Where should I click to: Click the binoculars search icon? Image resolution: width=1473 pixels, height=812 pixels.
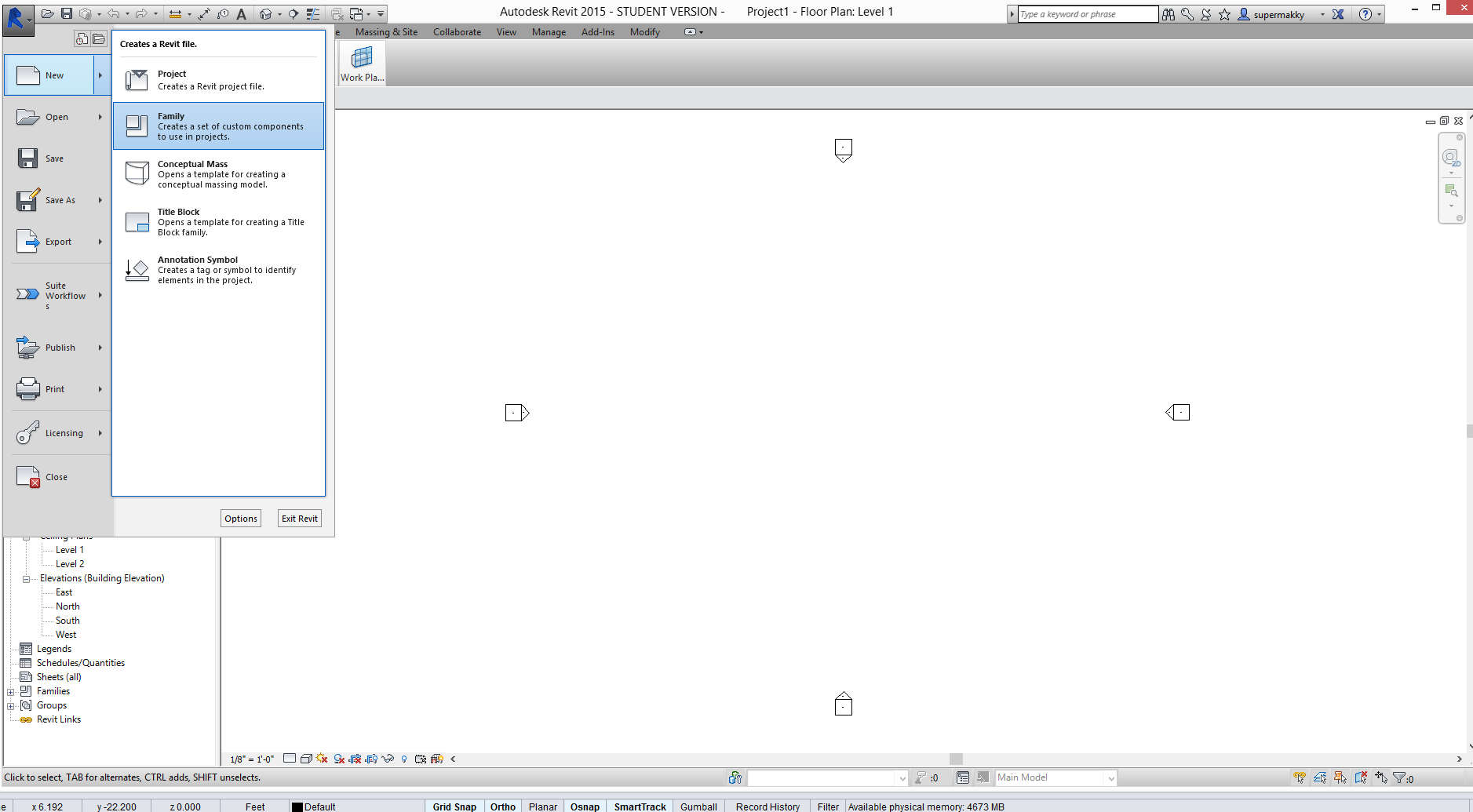pyautogui.click(x=1169, y=14)
